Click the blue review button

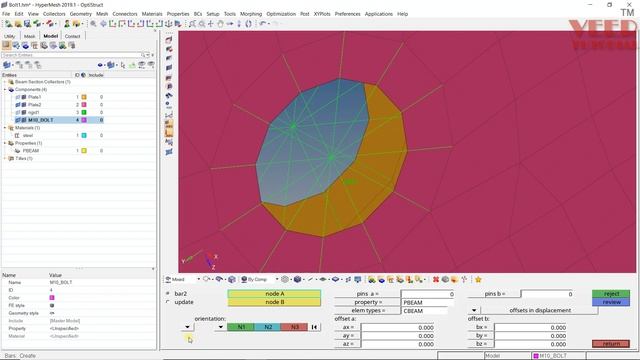pos(611,302)
